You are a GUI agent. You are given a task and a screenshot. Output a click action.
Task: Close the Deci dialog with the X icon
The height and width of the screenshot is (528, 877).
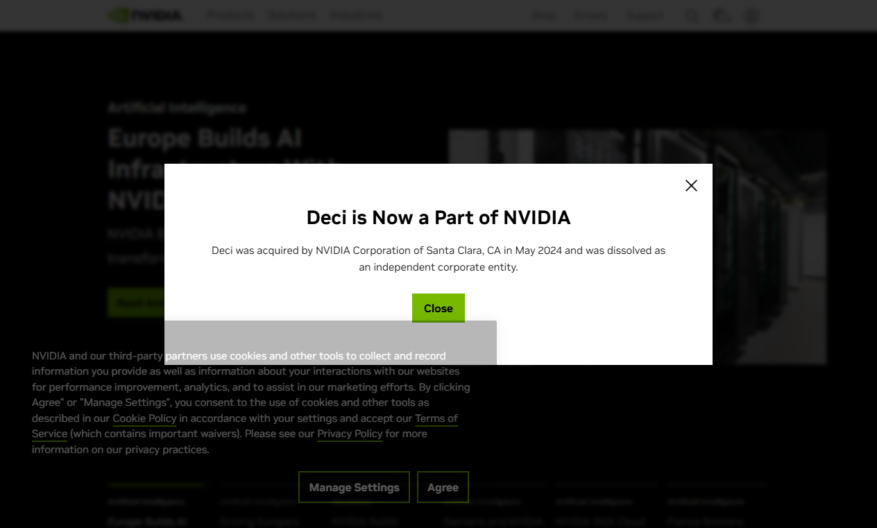tap(691, 186)
